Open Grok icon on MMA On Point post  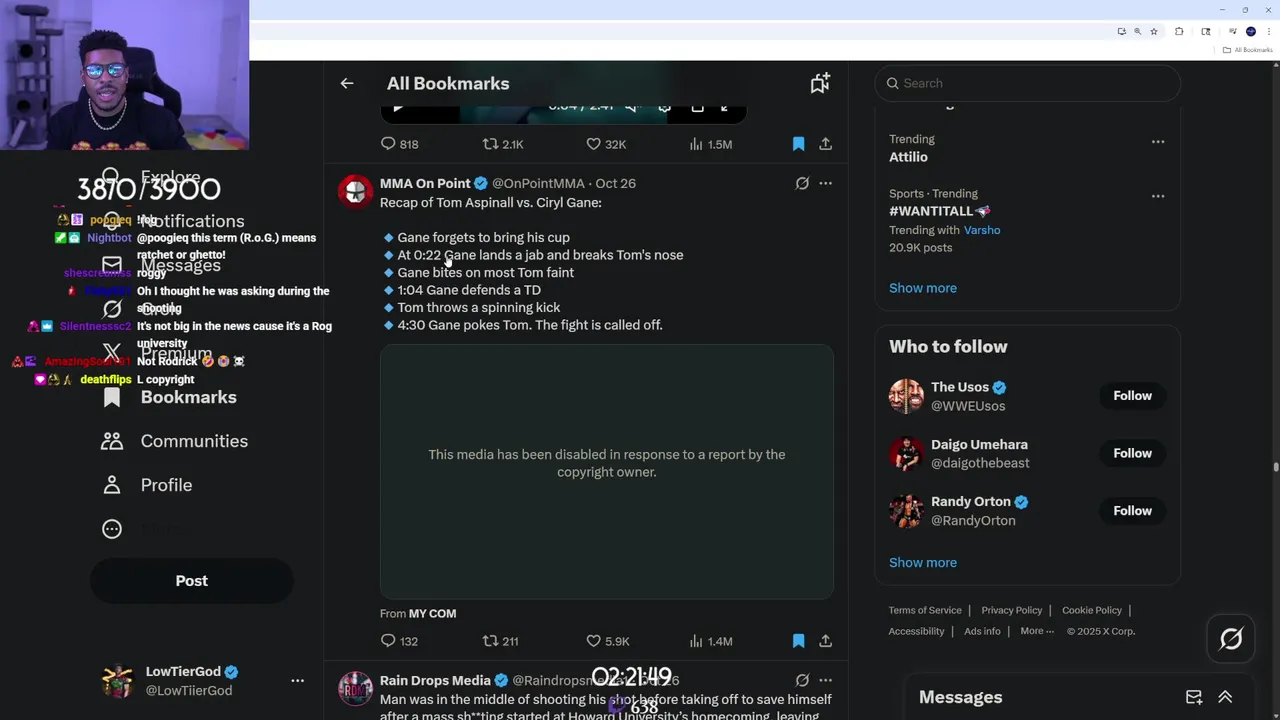(802, 183)
